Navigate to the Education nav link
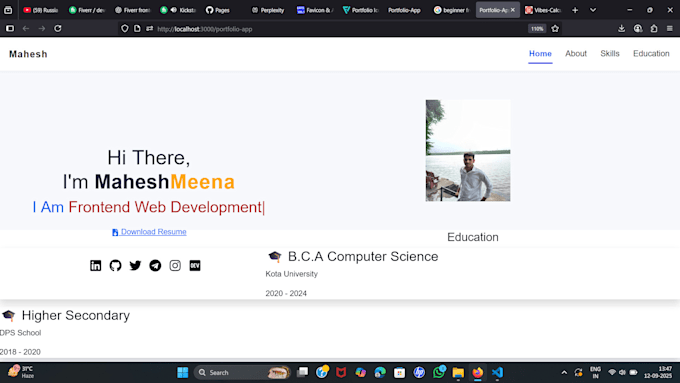The image size is (680, 383). [x=651, y=54]
